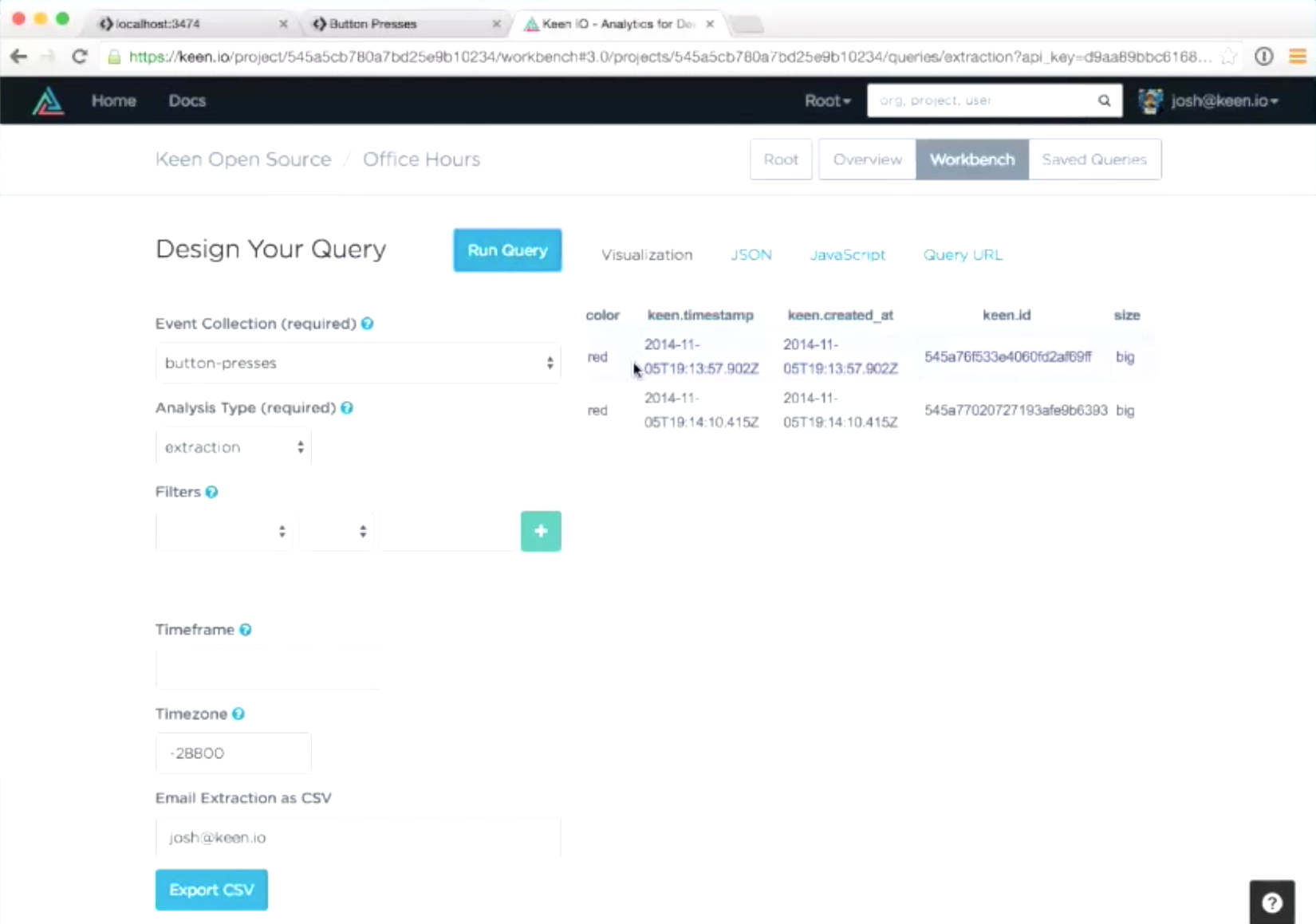Click the keen.timestamp column header
The width and height of the screenshot is (1316, 924).
click(x=700, y=315)
